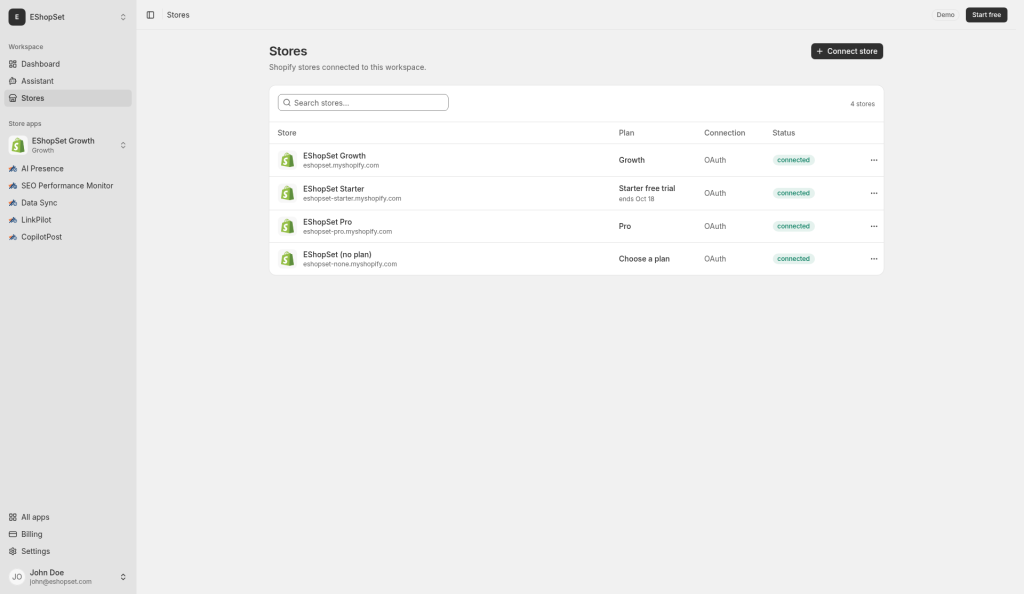
Task: Click the Settings gear icon
Action: [x=12, y=551]
